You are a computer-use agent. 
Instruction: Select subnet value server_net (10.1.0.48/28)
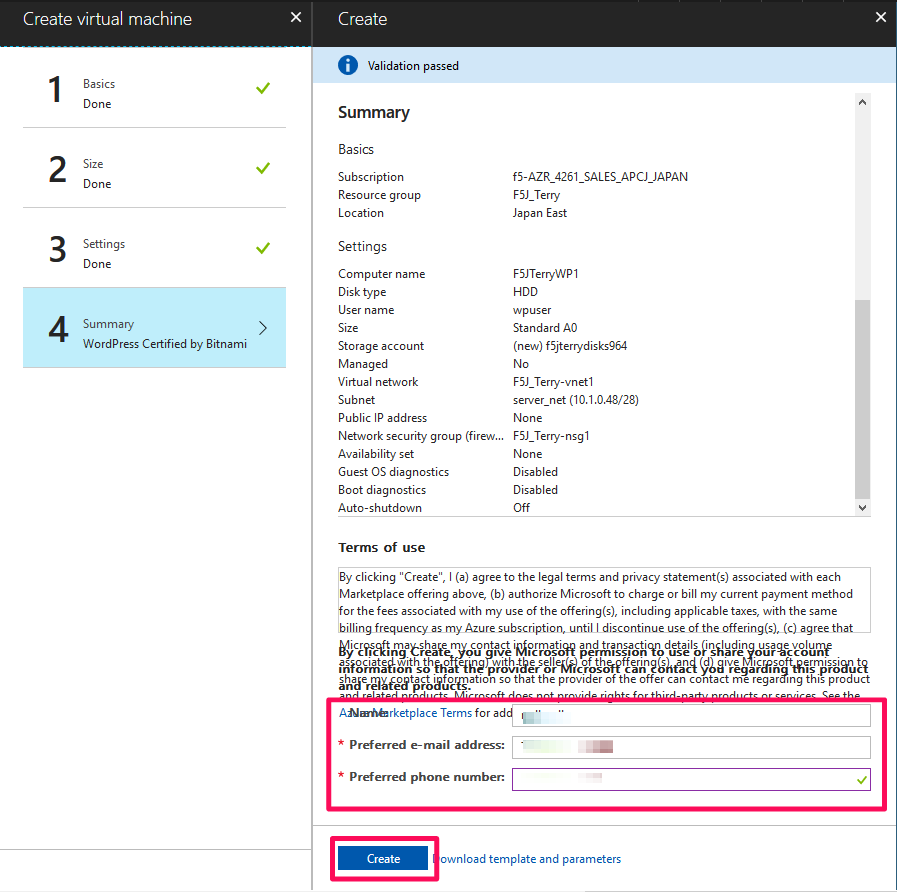575,400
